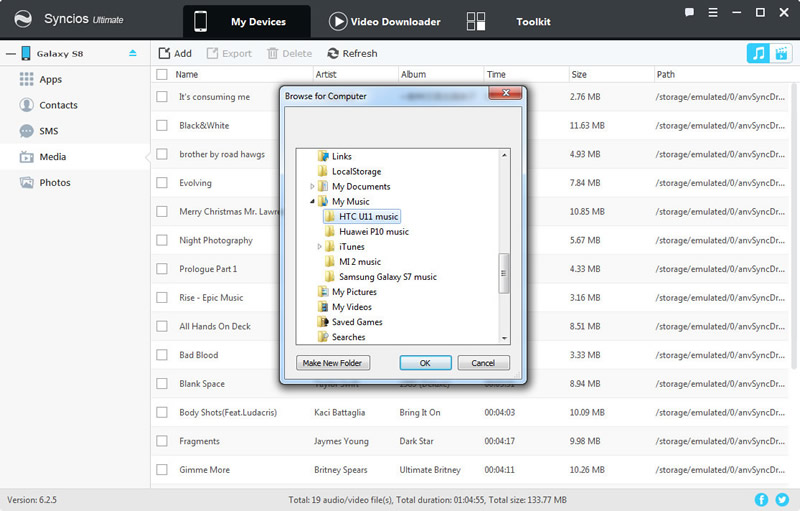800x511 pixels.
Task: Select the HTC U11 music folder
Action: [362, 217]
